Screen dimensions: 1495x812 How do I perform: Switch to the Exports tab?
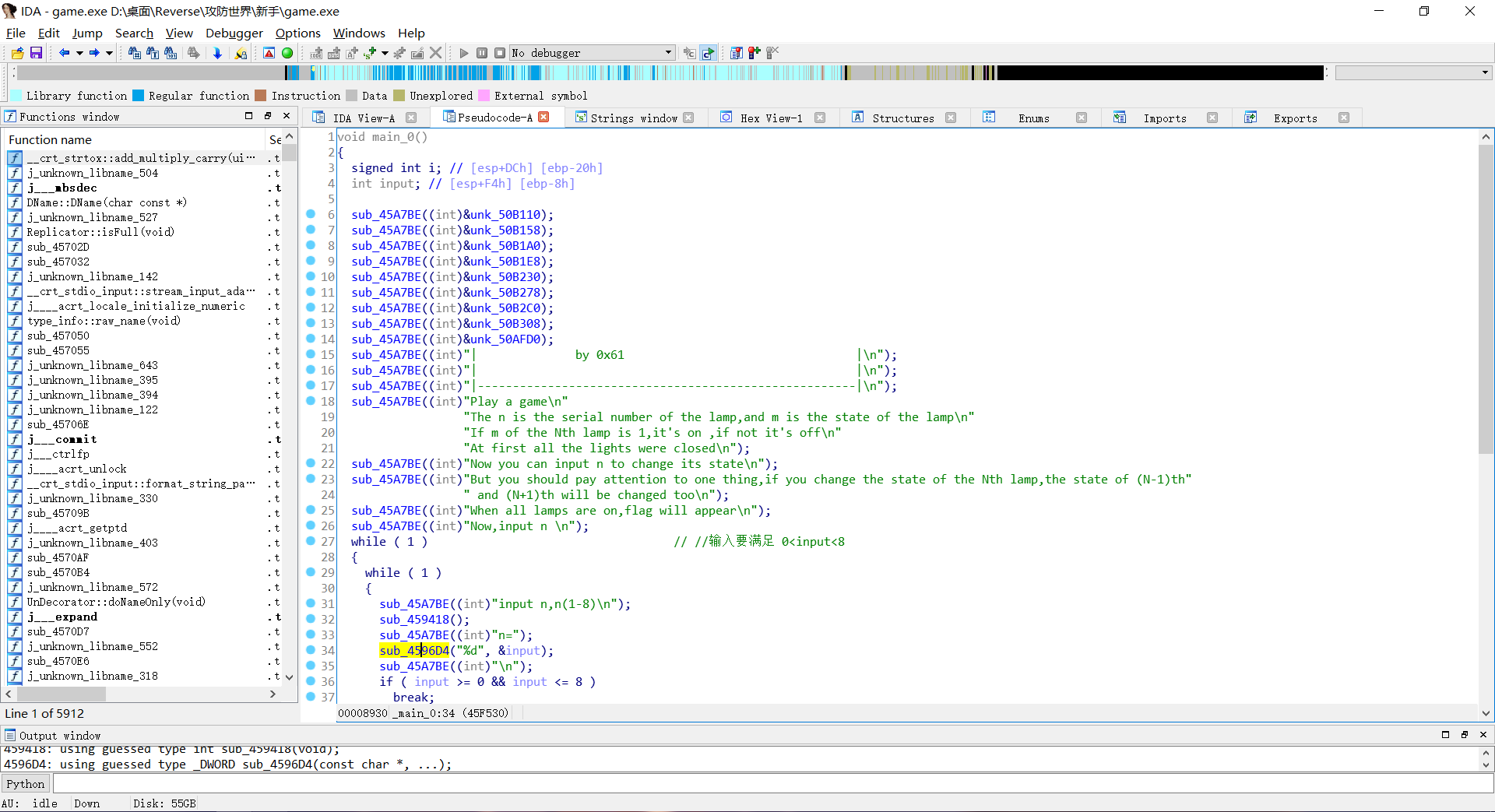click(x=1296, y=118)
